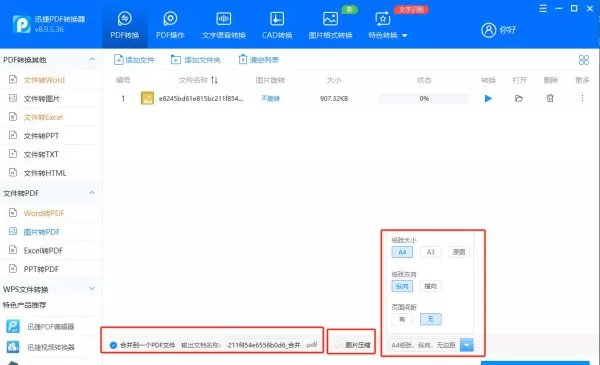Switch to the 文字语音转换 tab
600x365 pixels.
click(x=223, y=25)
